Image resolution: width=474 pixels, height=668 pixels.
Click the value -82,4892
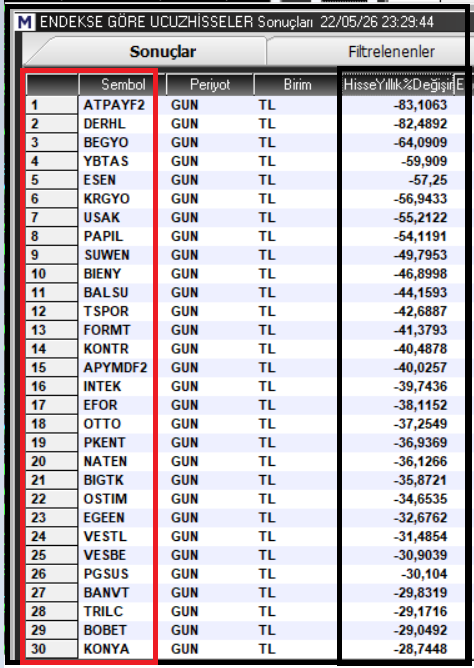[x=420, y=124]
